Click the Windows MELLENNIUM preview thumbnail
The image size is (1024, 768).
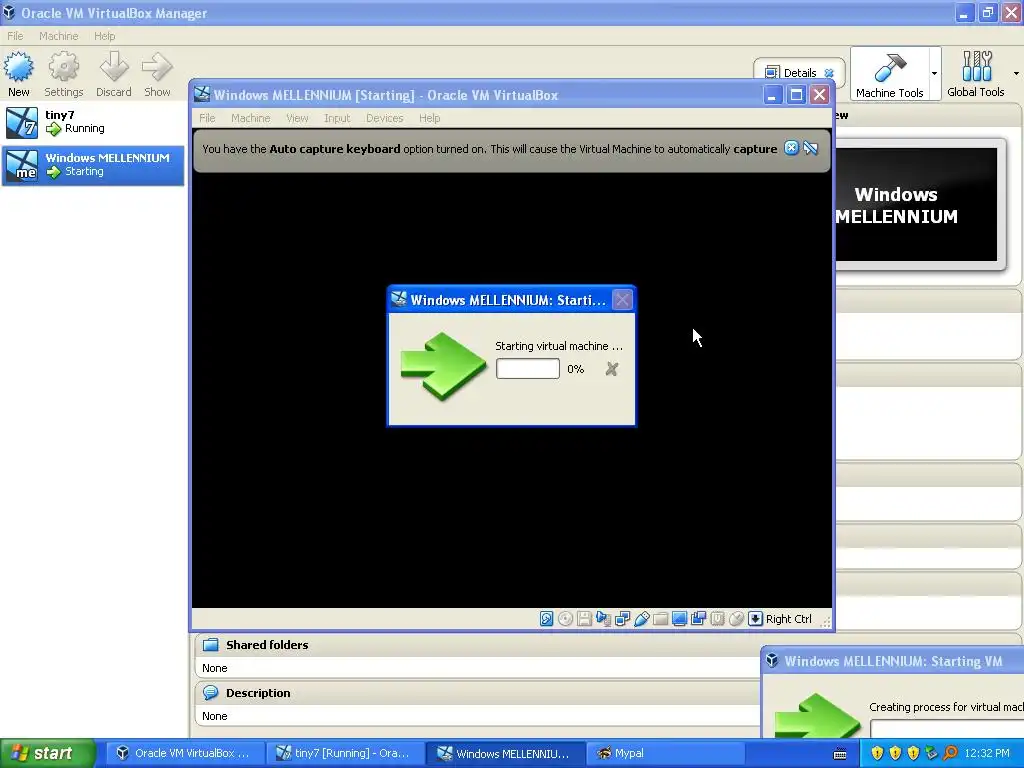pyautogui.click(x=916, y=204)
